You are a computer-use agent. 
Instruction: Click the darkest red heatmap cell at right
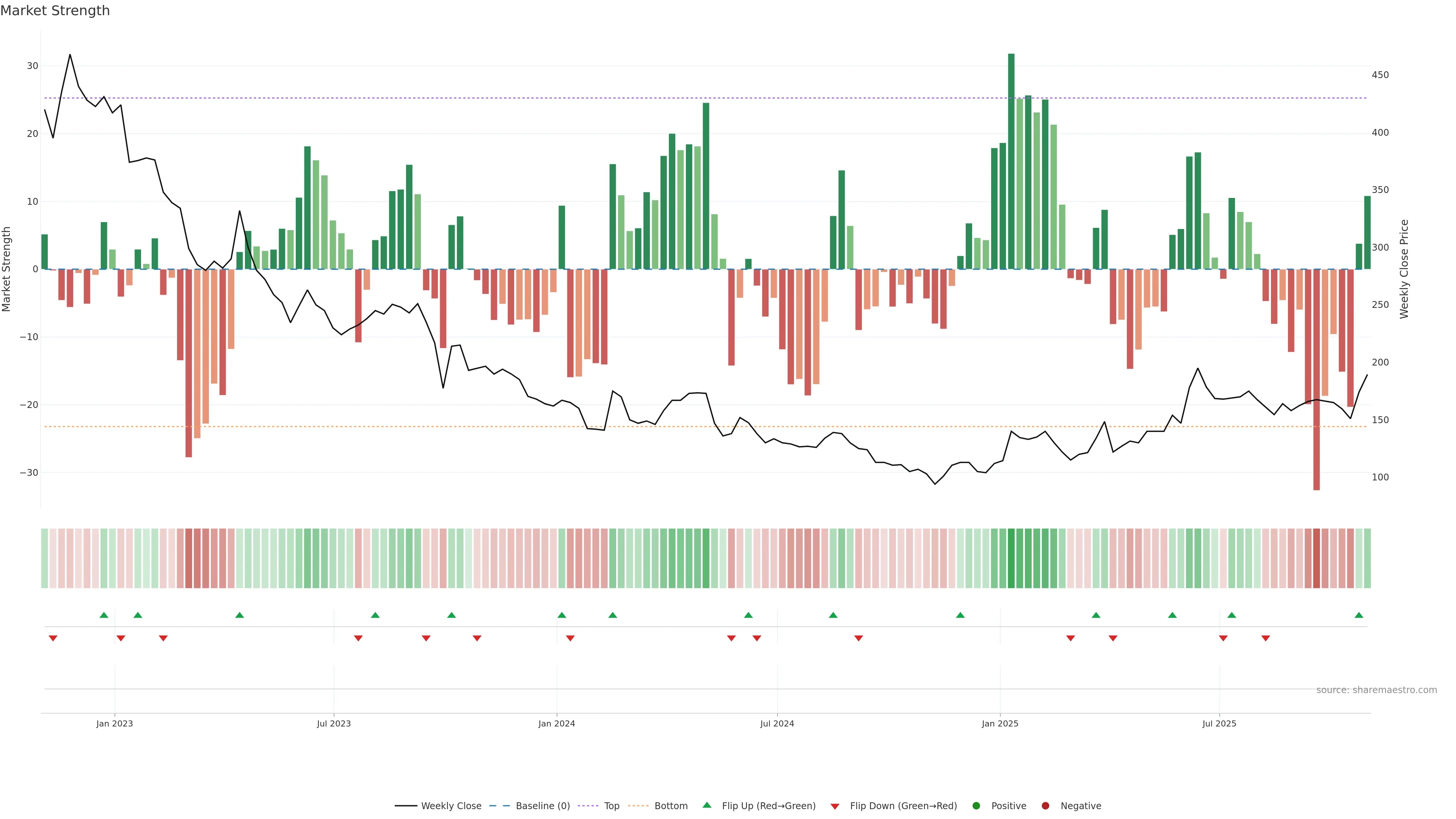1316,558
